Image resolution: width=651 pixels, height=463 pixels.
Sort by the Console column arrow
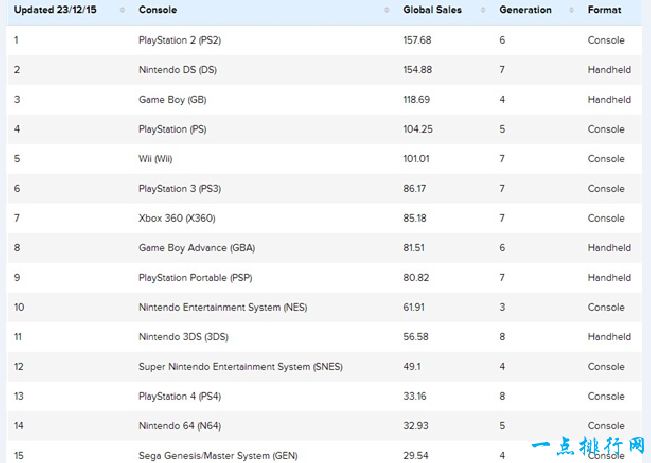point(387,10)
